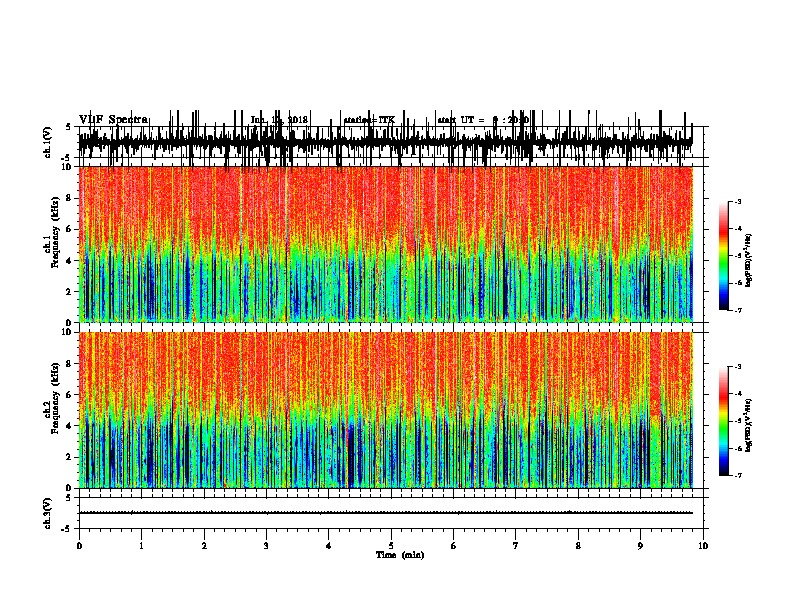Click the ch.2 spectrogram color scale bar
The image size is (792, 612).
pos(724,421)
